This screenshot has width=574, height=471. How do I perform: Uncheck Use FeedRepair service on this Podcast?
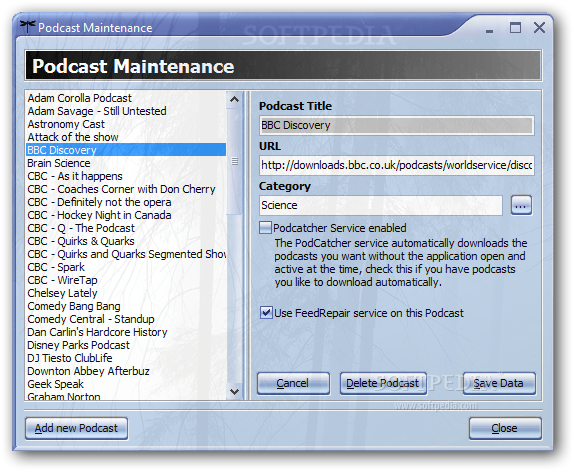tap(266, 313)
